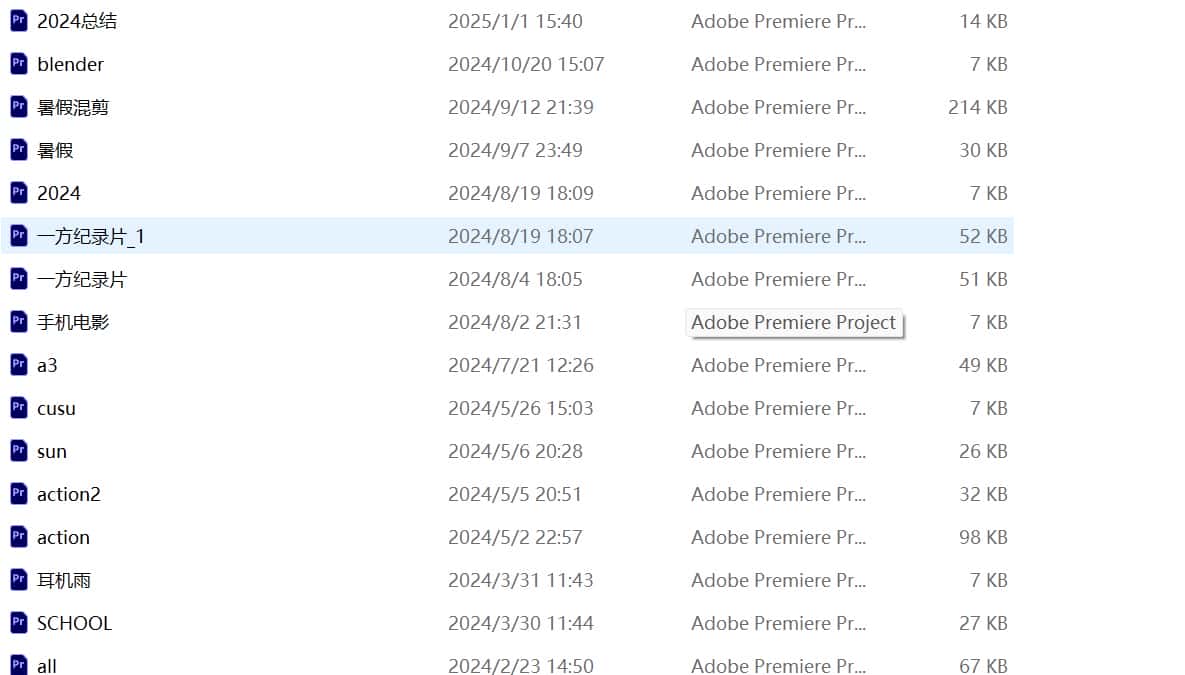The height and width of the screenshot is (675, 1185).
Task: Click the cusu Premiere file icon
Action: point(19,408)
